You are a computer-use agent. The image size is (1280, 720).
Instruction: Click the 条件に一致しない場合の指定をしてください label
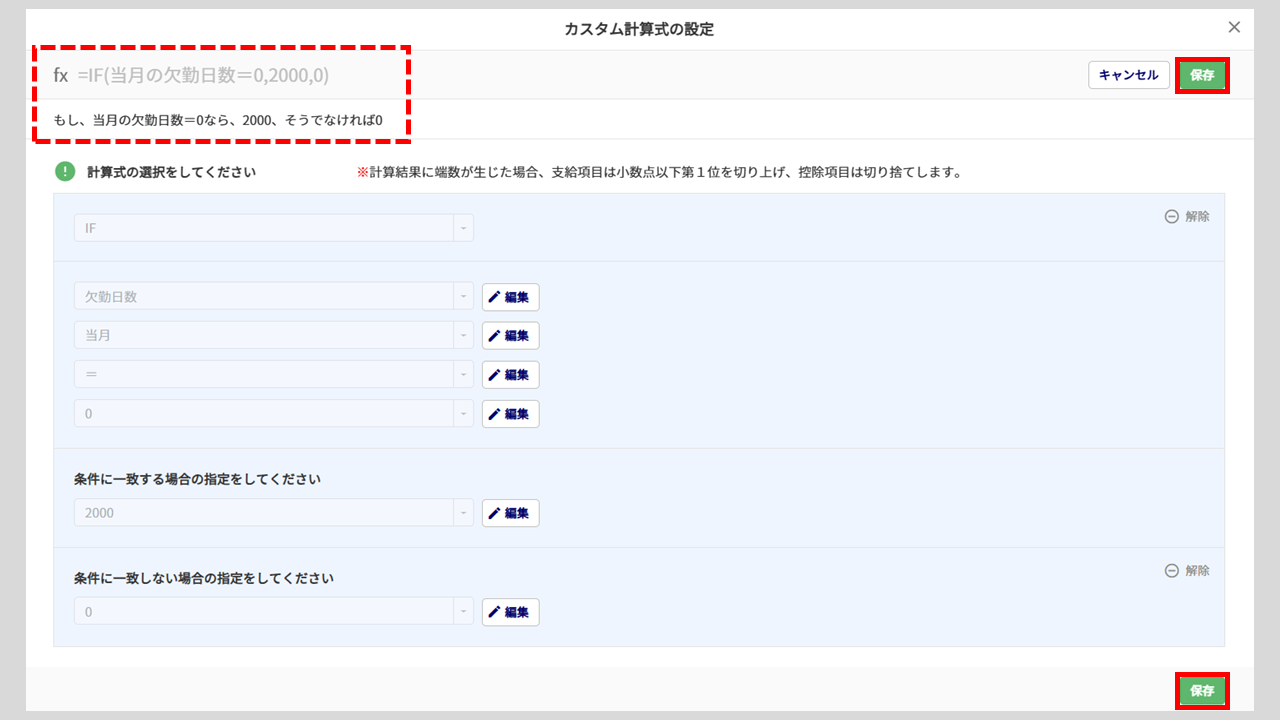(204, 578)
